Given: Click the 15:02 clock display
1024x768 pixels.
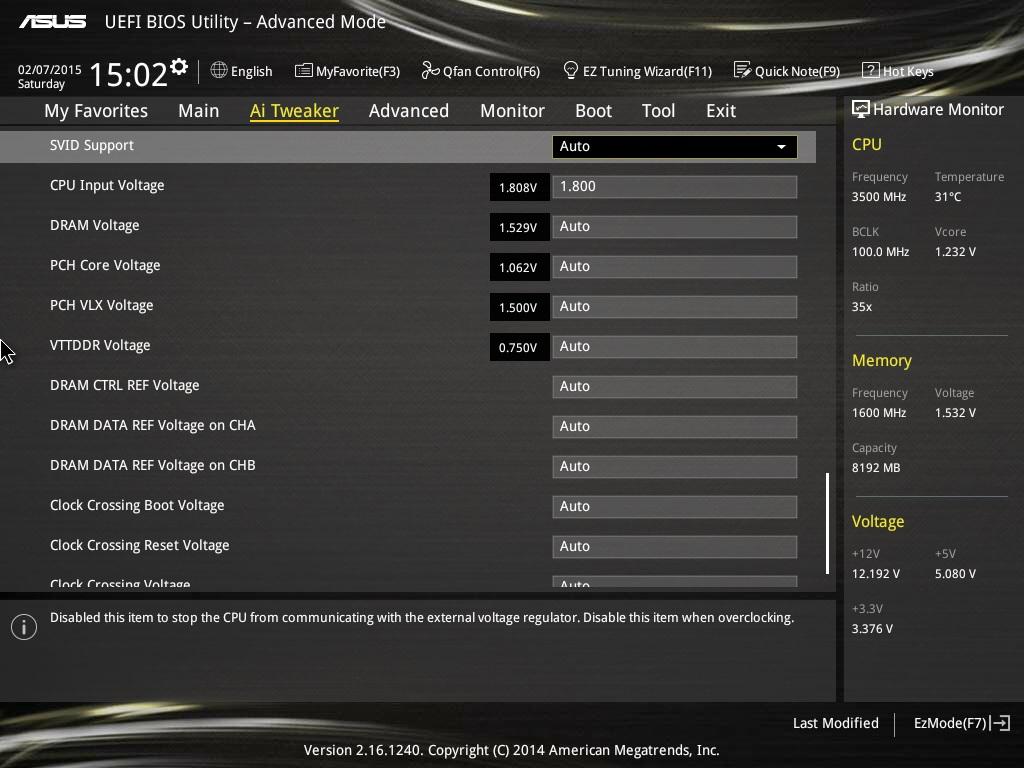Looking at the screenshot, I should (128, 74).
